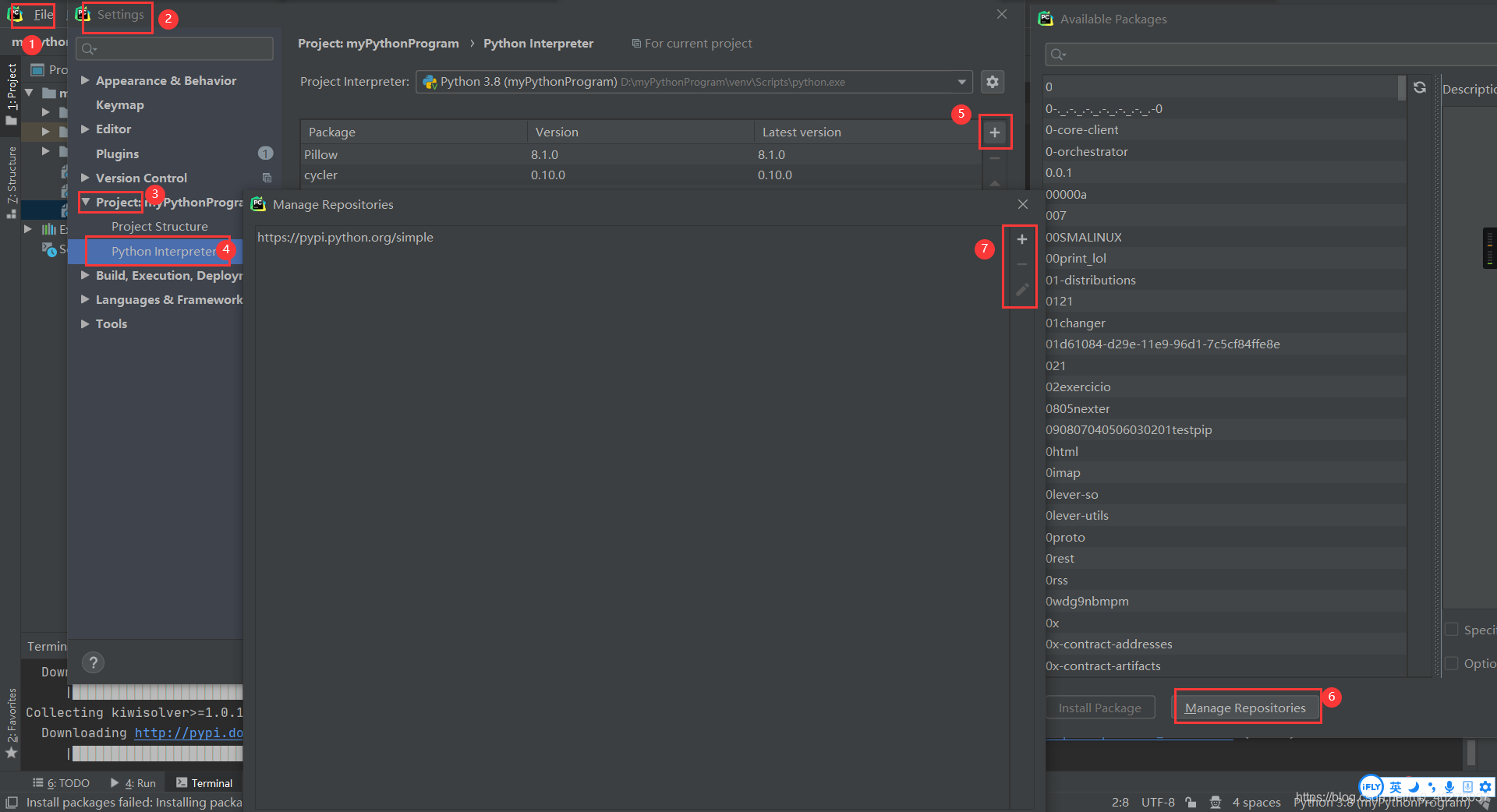
Task: Open the Structure tool window side tab
Action: pyautogui.click(x=11, y=182)
